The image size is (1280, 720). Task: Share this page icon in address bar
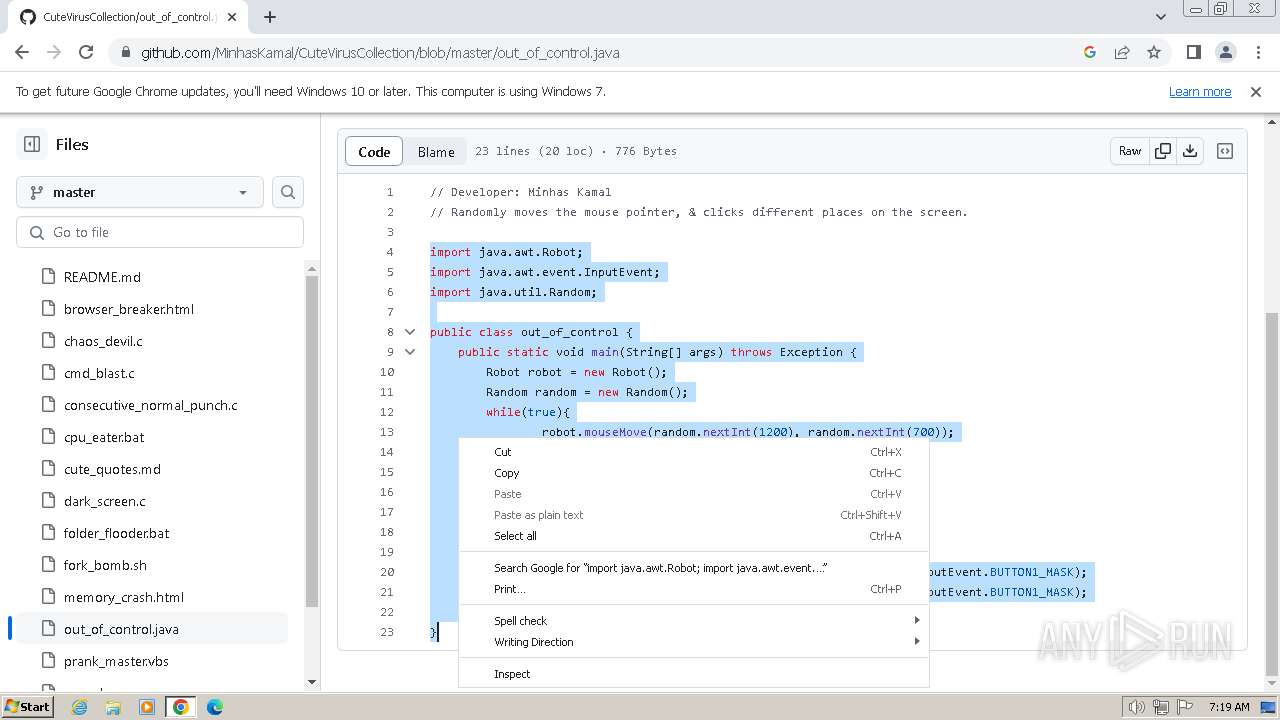point(1122,52)
